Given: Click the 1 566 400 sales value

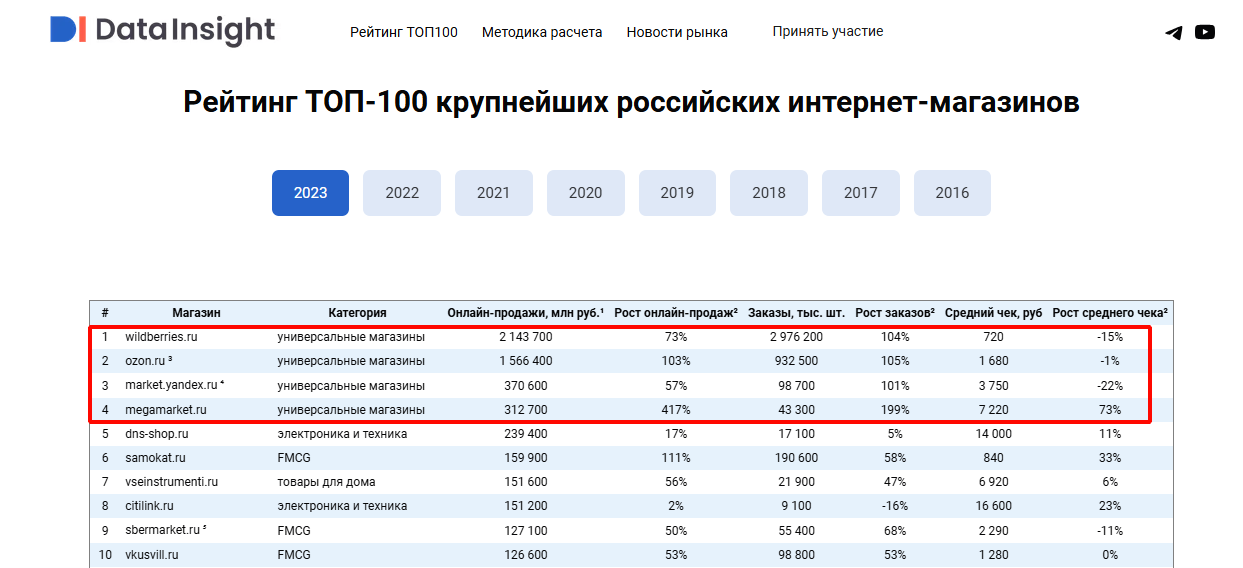Looking at the screenshot, I should (525, 361).
